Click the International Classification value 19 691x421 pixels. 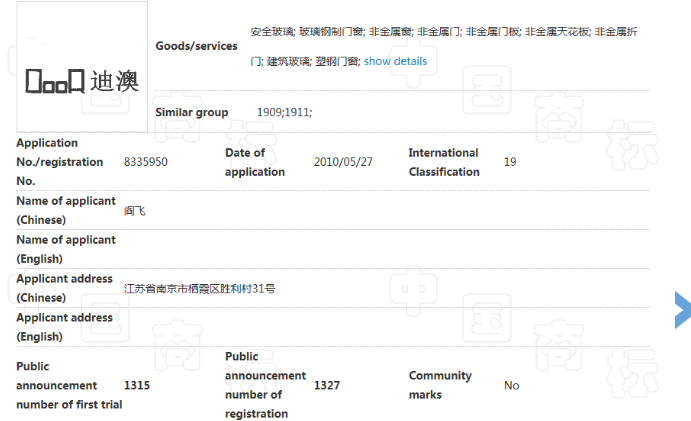coord(510,162)
